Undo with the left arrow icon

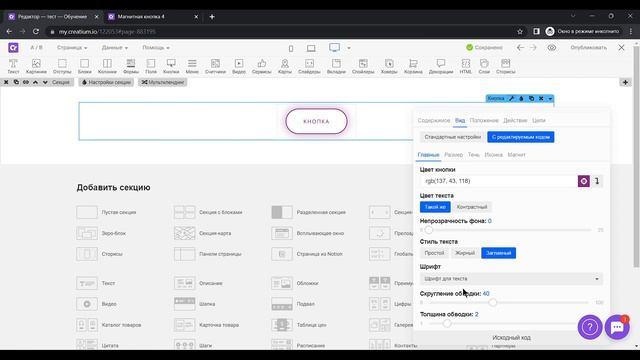click(x=520, y=48)
